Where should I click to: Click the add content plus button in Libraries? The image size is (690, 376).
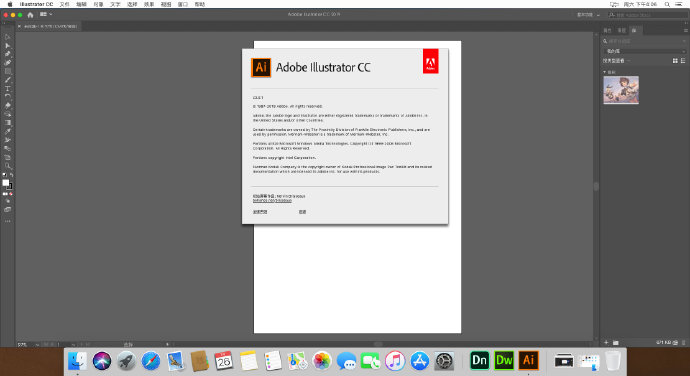pyautogui.click(x=606, y=343)
